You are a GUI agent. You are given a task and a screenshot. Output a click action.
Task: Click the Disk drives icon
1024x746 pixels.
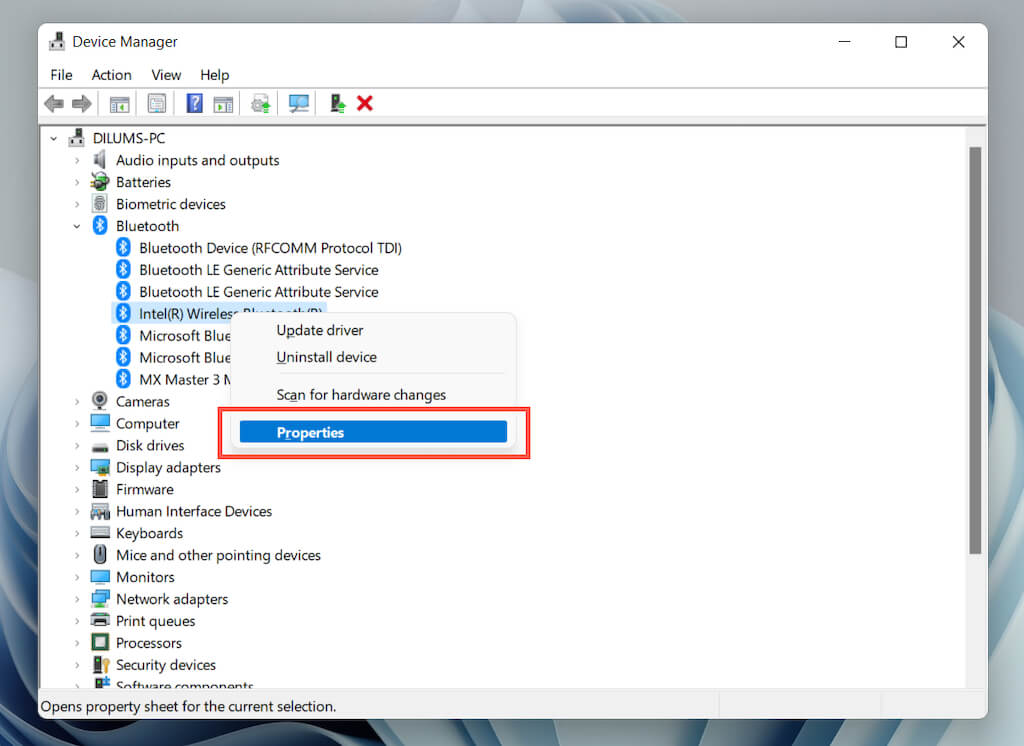[100, 447]
